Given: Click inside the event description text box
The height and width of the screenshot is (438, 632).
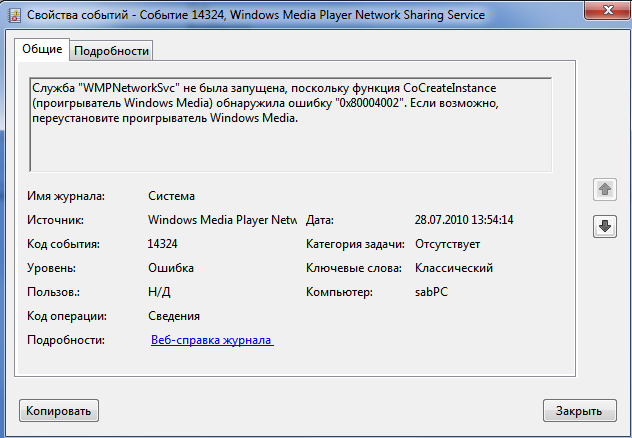Looking at the screenshot, I should pyautogui.click(x=291, y=125).
